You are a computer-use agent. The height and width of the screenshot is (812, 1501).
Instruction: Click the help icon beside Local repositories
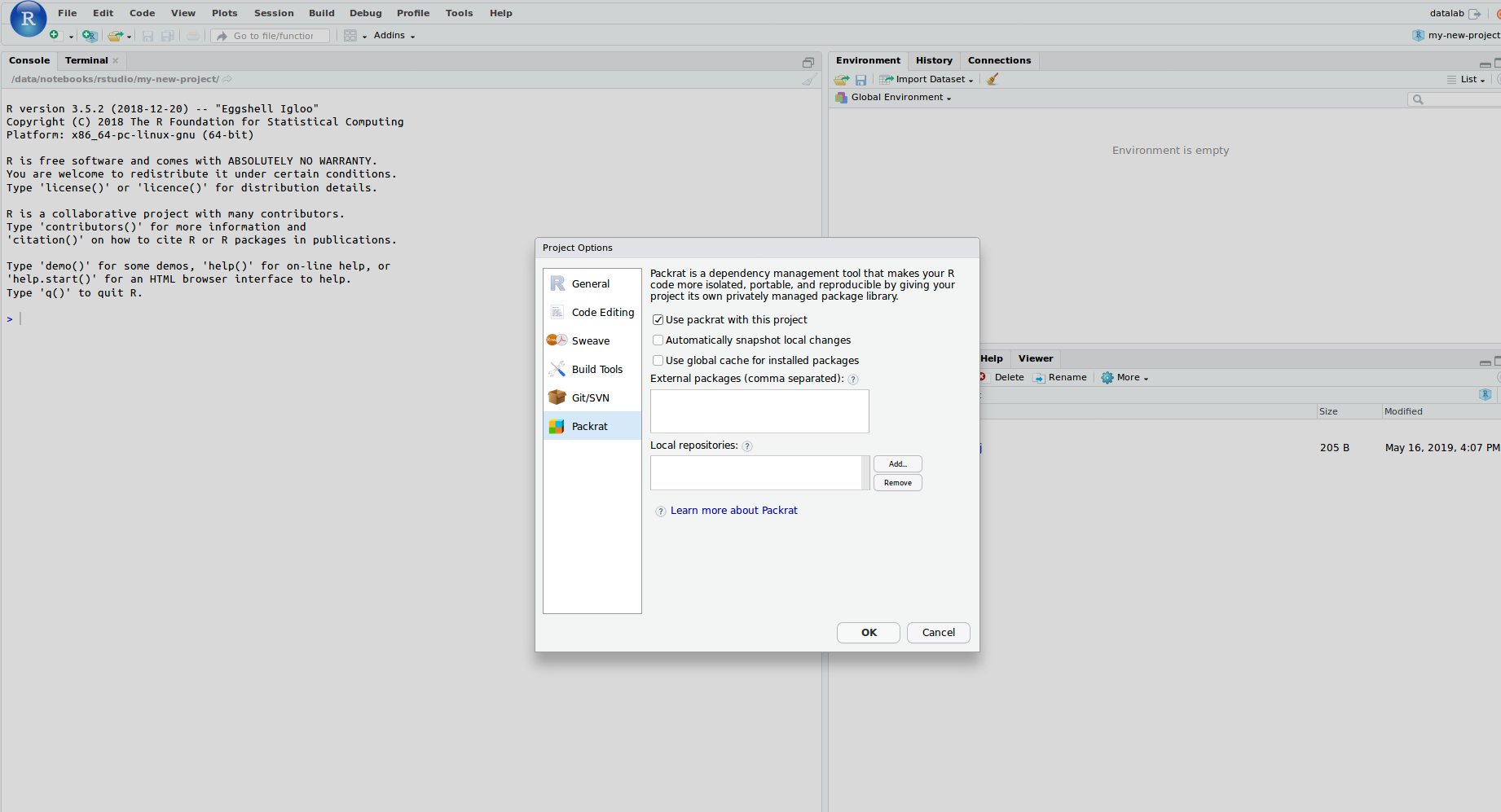(x=747, y=446)
